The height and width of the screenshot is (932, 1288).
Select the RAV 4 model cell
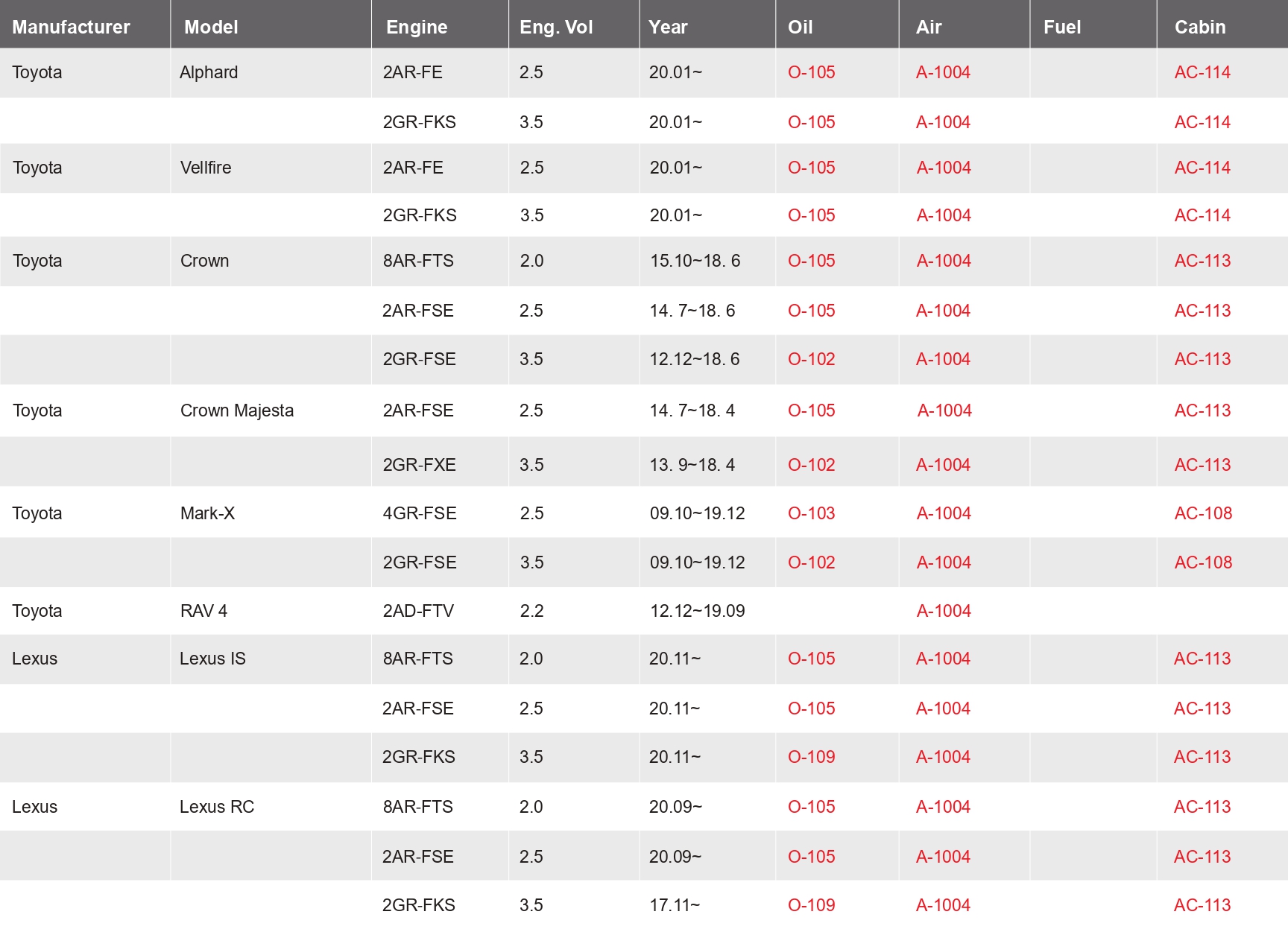pos(203,611)
